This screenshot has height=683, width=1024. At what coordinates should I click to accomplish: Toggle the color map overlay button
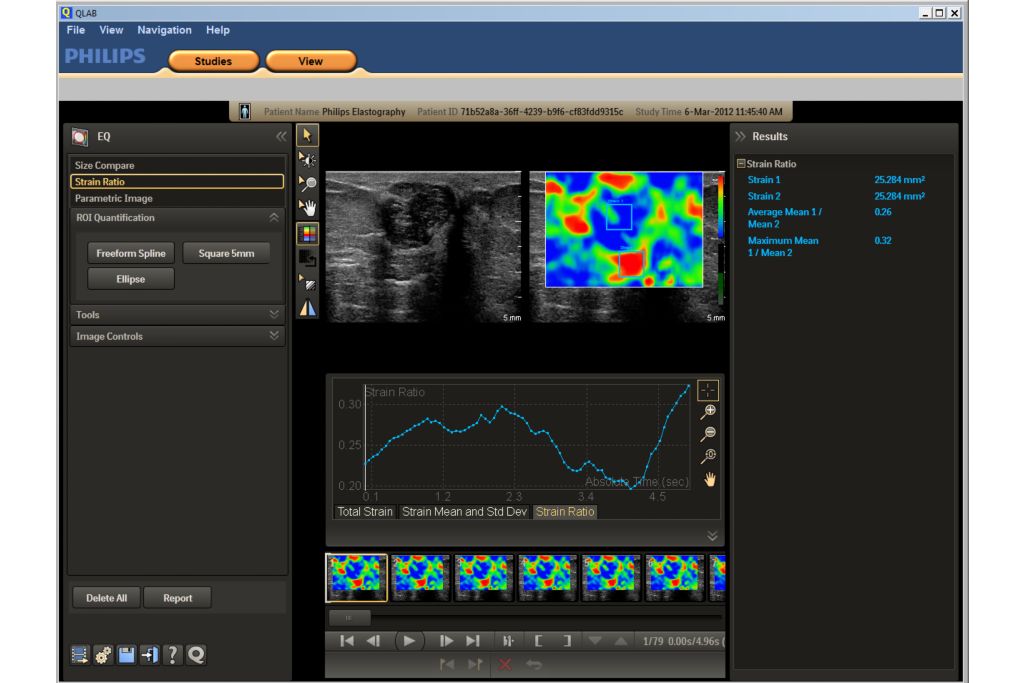coord(308,233)
